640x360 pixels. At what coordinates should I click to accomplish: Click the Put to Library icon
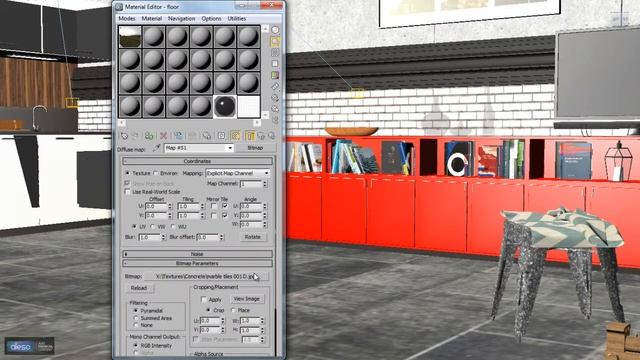(x=207, y=136)
